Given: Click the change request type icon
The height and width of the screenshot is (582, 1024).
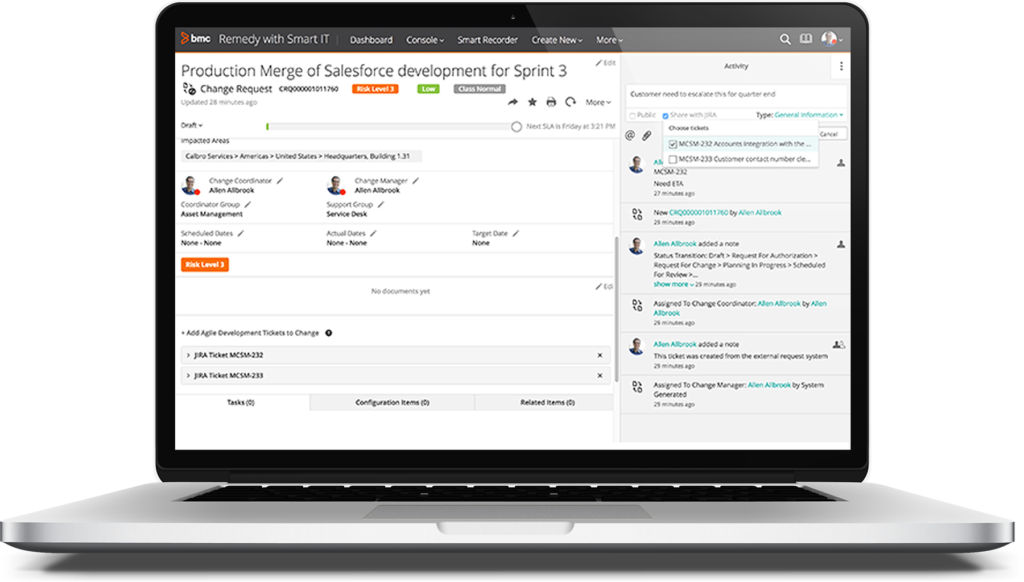Looking at the screenshot, I should point(189,88).
